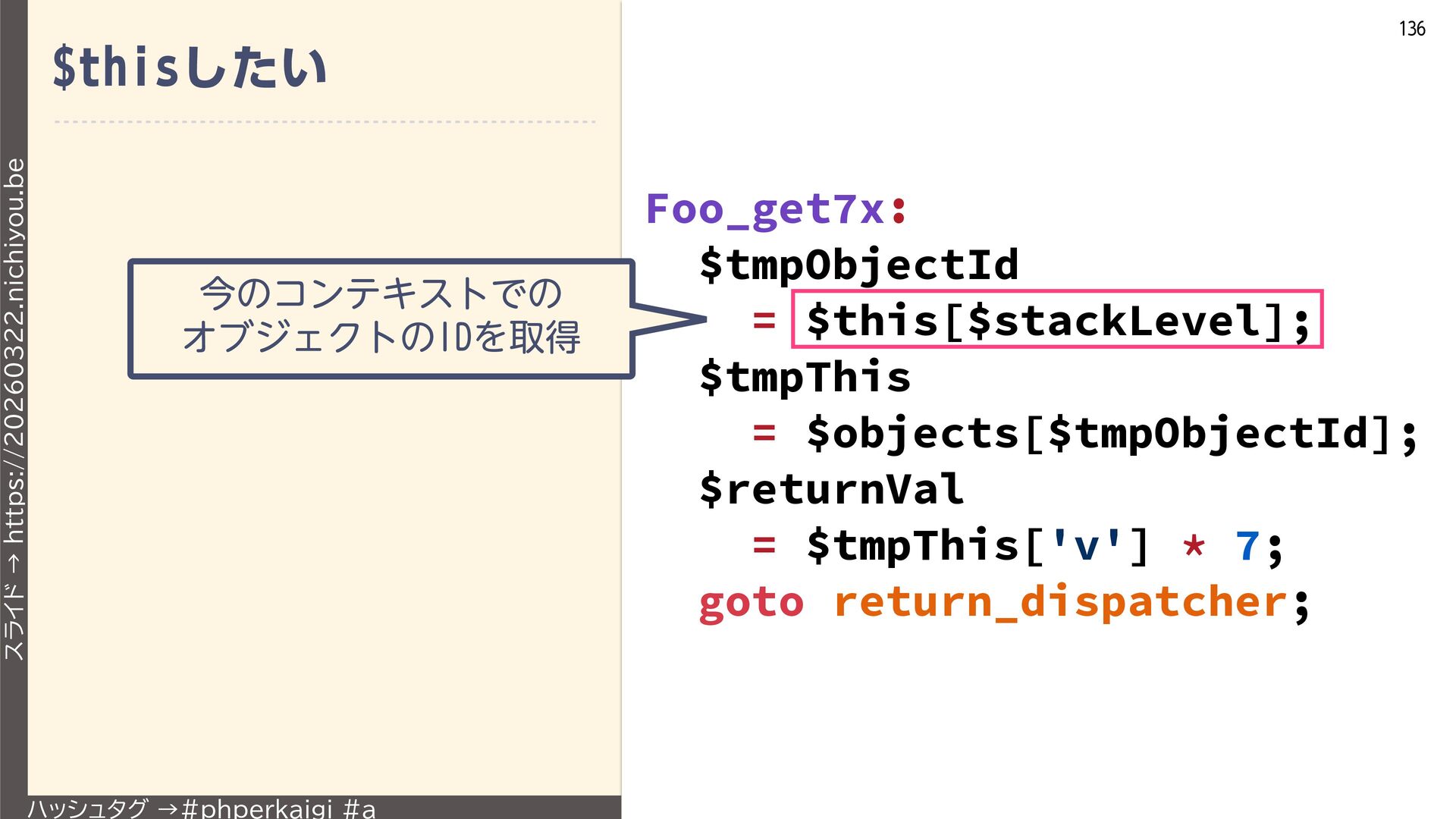Click the slide title "$thisしたい"
This screenshot has width=1456, height=819.
(190, 67)
